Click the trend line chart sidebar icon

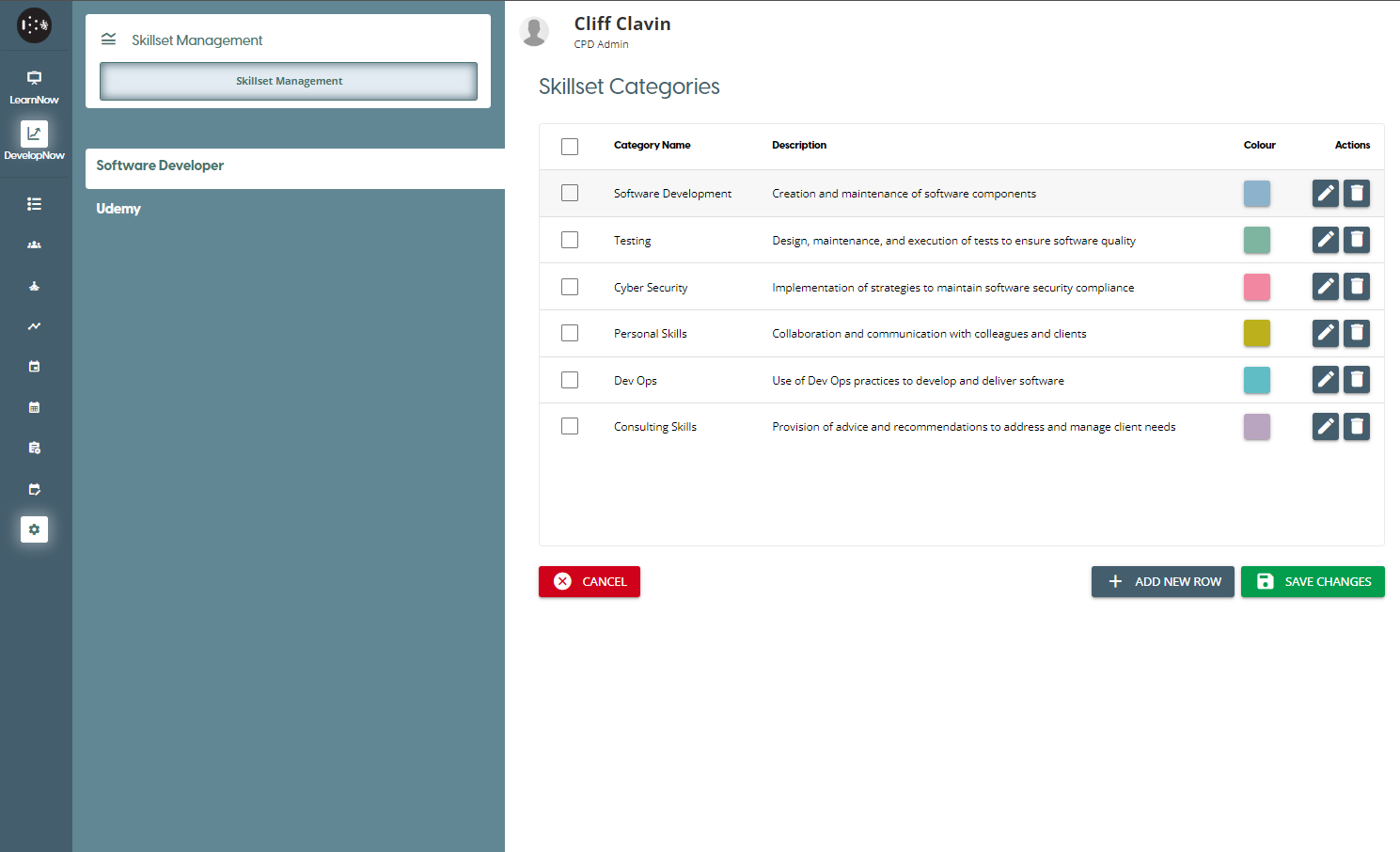click(34, 326)
